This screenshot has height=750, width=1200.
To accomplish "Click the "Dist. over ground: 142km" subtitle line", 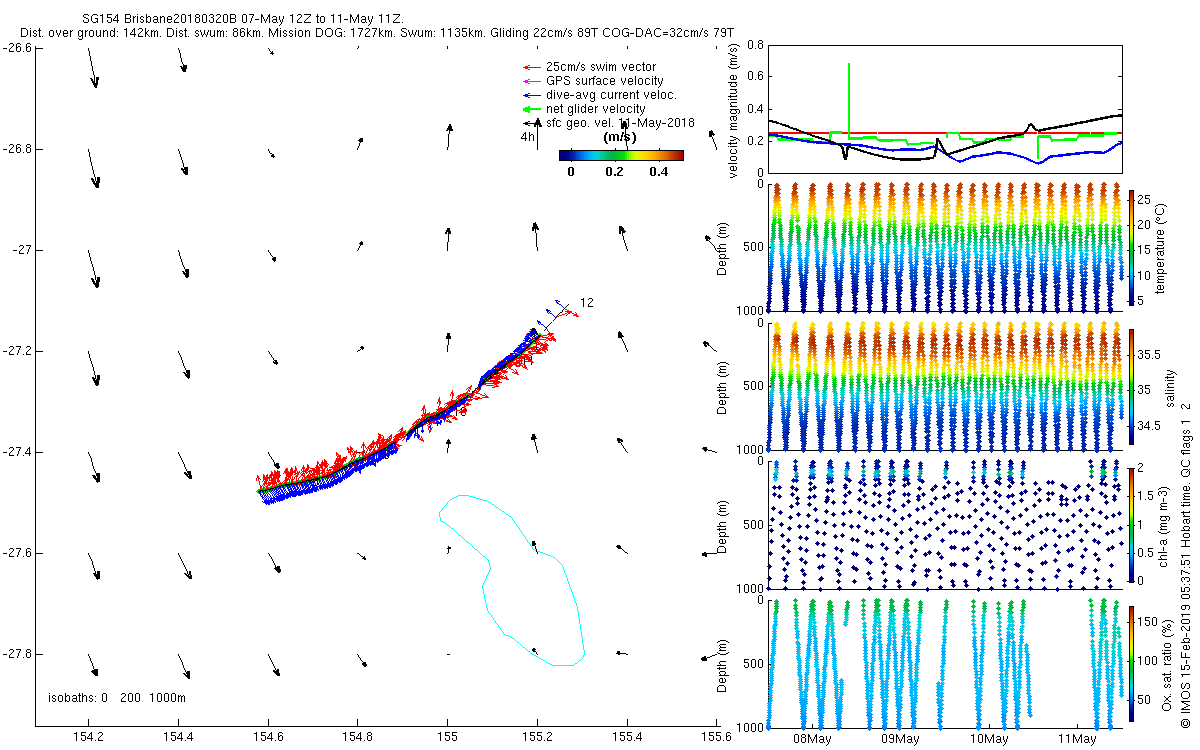I will pos(377,33).
